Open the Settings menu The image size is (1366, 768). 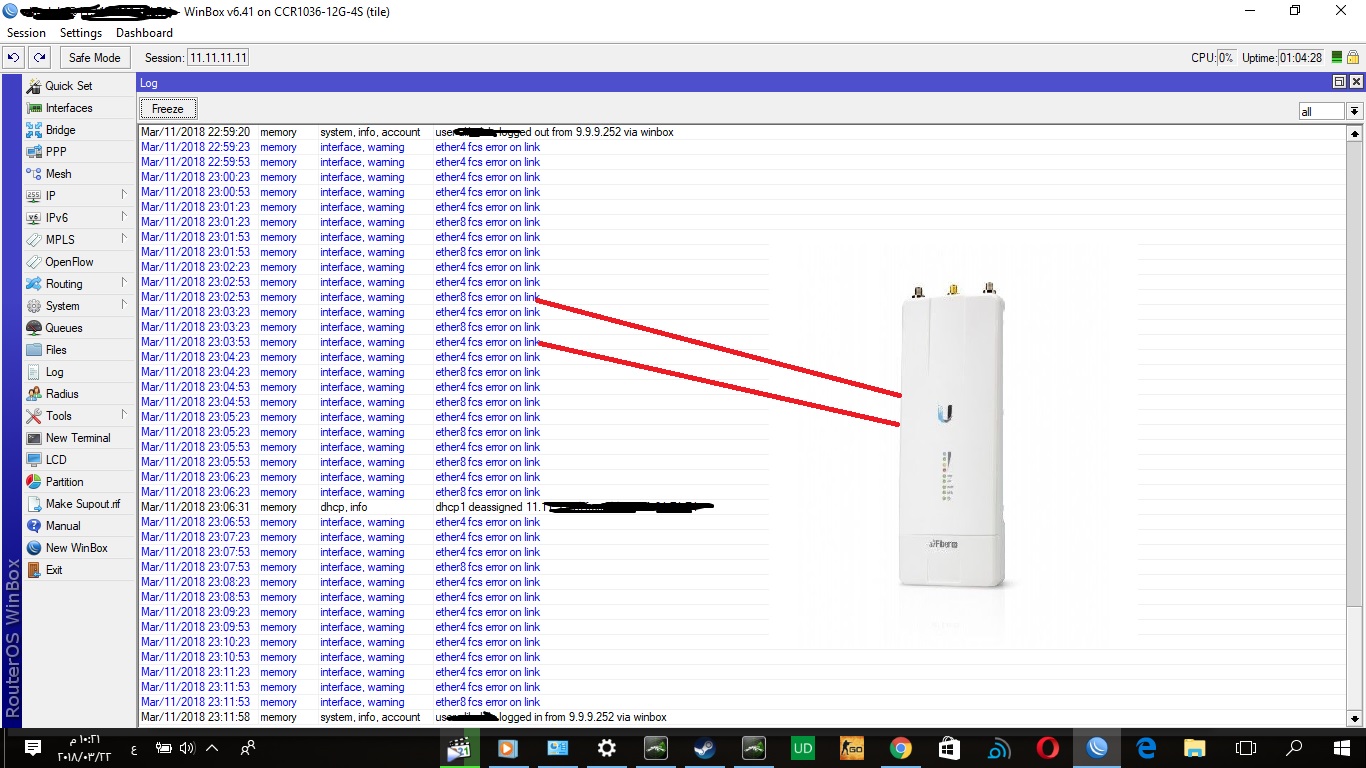[81, 33]
